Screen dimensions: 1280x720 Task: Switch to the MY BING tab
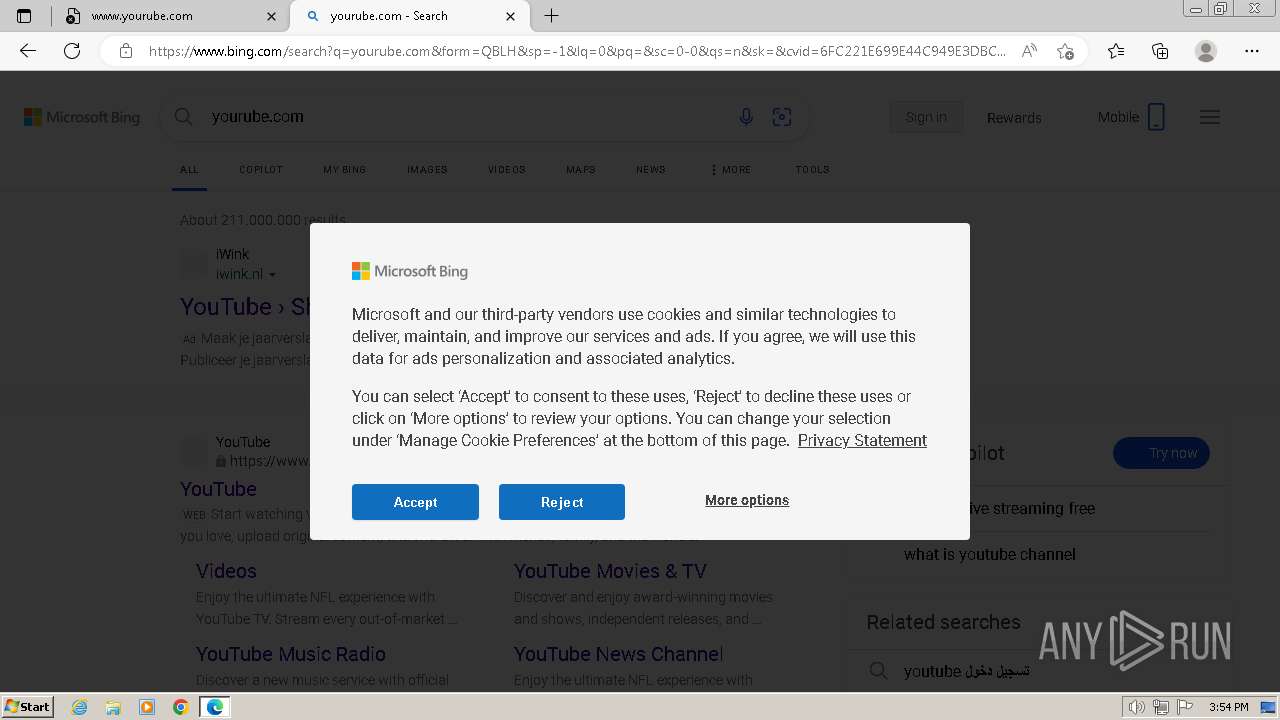coord(345,169)
